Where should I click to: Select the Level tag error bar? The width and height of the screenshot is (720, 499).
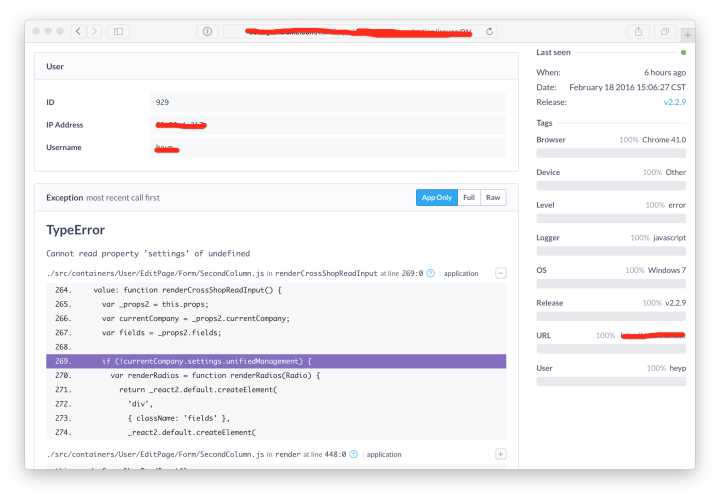tap(611, 218)
